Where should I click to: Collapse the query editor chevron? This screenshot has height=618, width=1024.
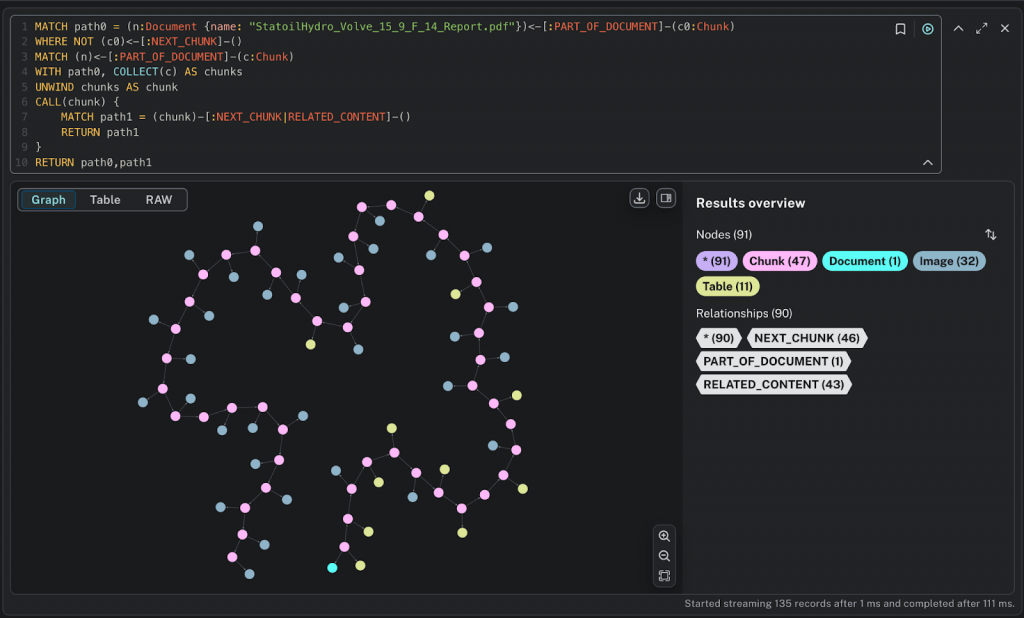point(927,163)
